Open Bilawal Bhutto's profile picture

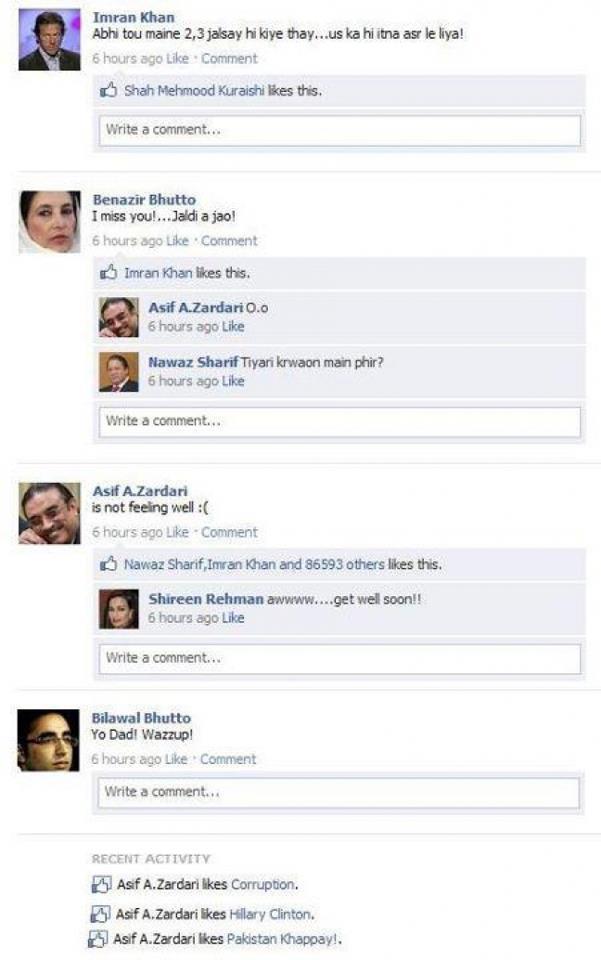point(48,740)
